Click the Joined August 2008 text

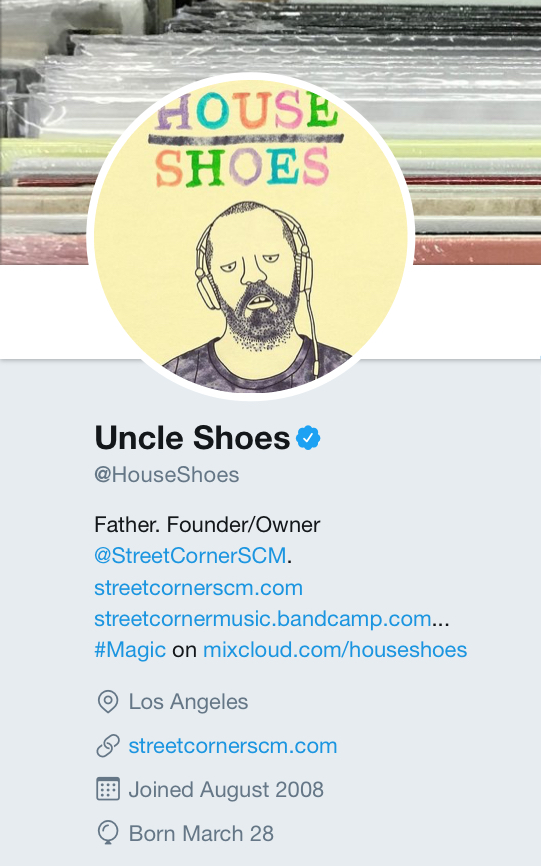click(x=226, y=790)
